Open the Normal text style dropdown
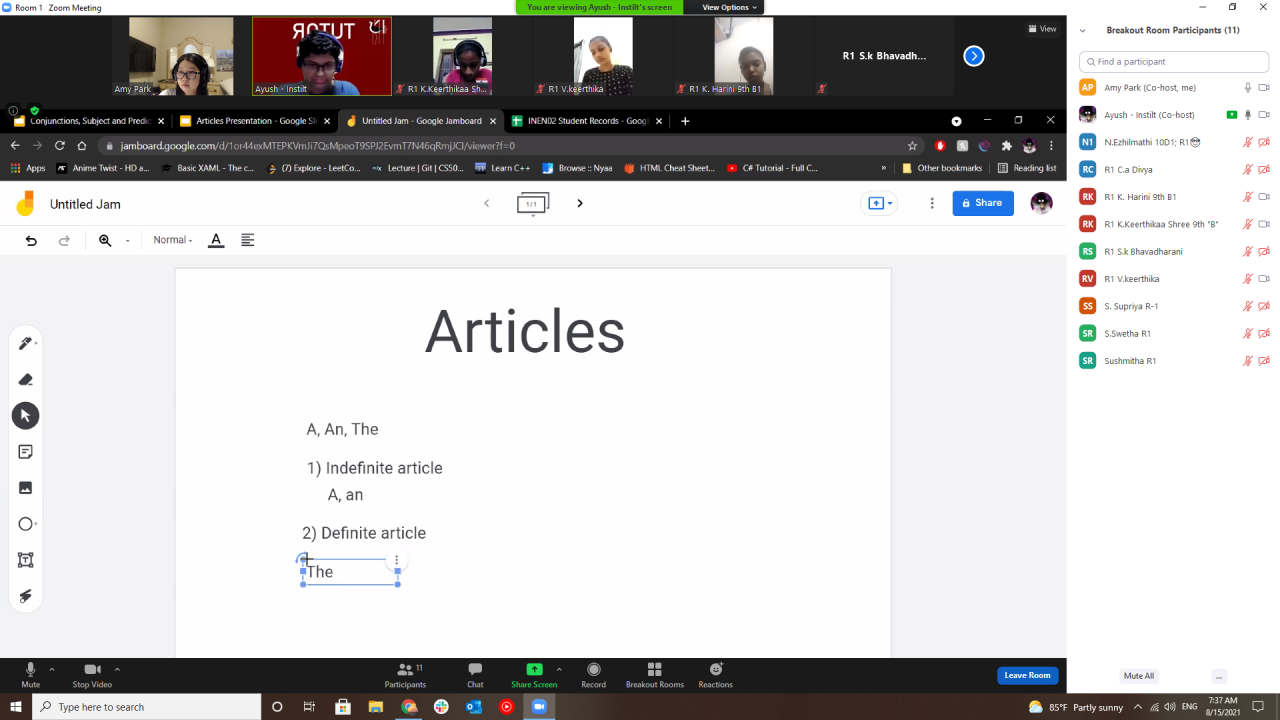The image size is (1280, 720). [x=173, y=240]
